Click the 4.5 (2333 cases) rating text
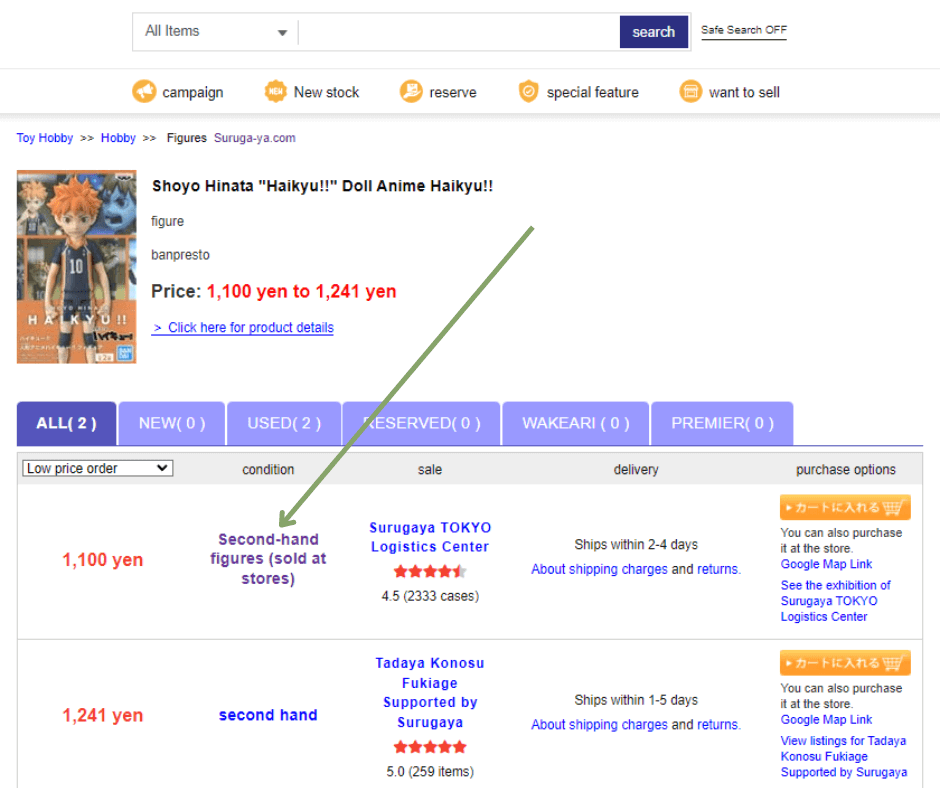The height and width of the screenshot is (788, 940). (430, 596)
